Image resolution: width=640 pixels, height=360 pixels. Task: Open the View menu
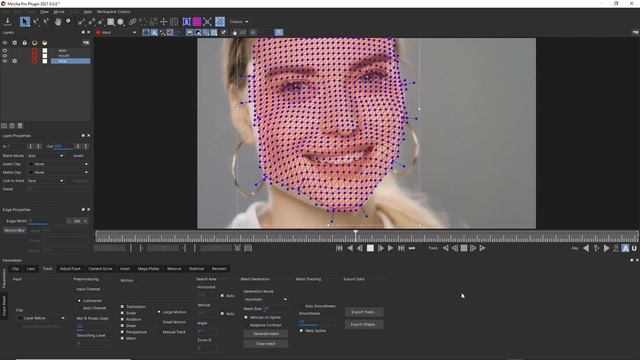[x=44, y=12]
